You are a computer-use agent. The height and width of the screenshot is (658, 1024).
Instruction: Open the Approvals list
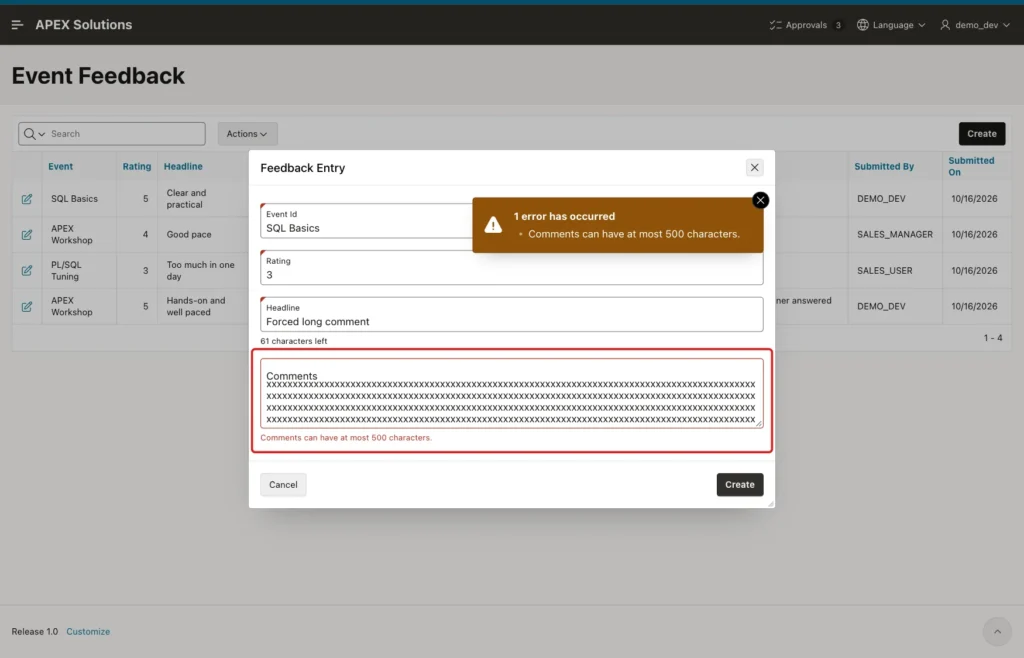(x=805, y=25)
